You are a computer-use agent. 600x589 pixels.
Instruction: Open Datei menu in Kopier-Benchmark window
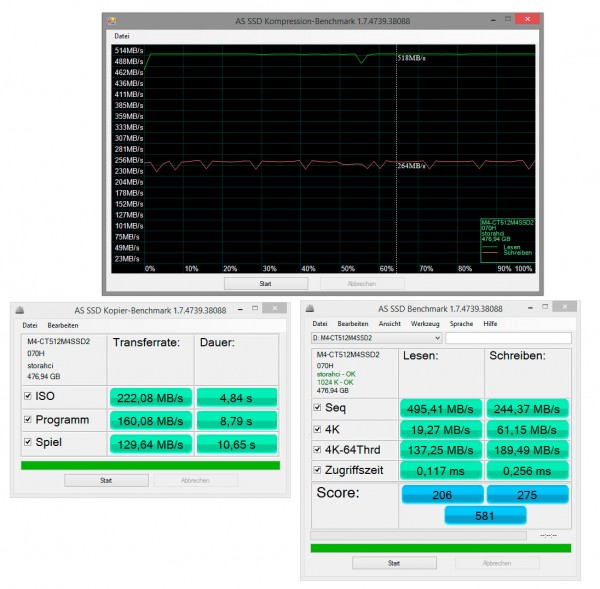click(29, 325)
